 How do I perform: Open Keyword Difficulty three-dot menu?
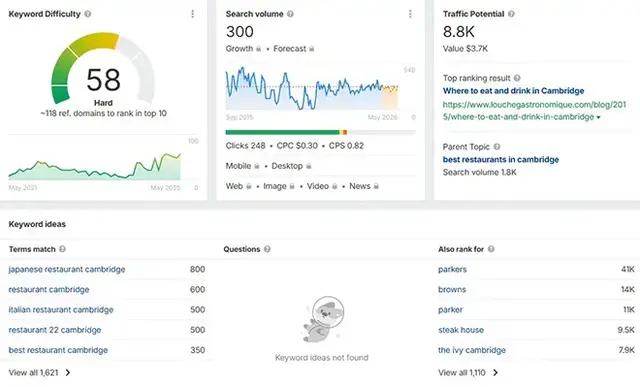coord(193,14)
